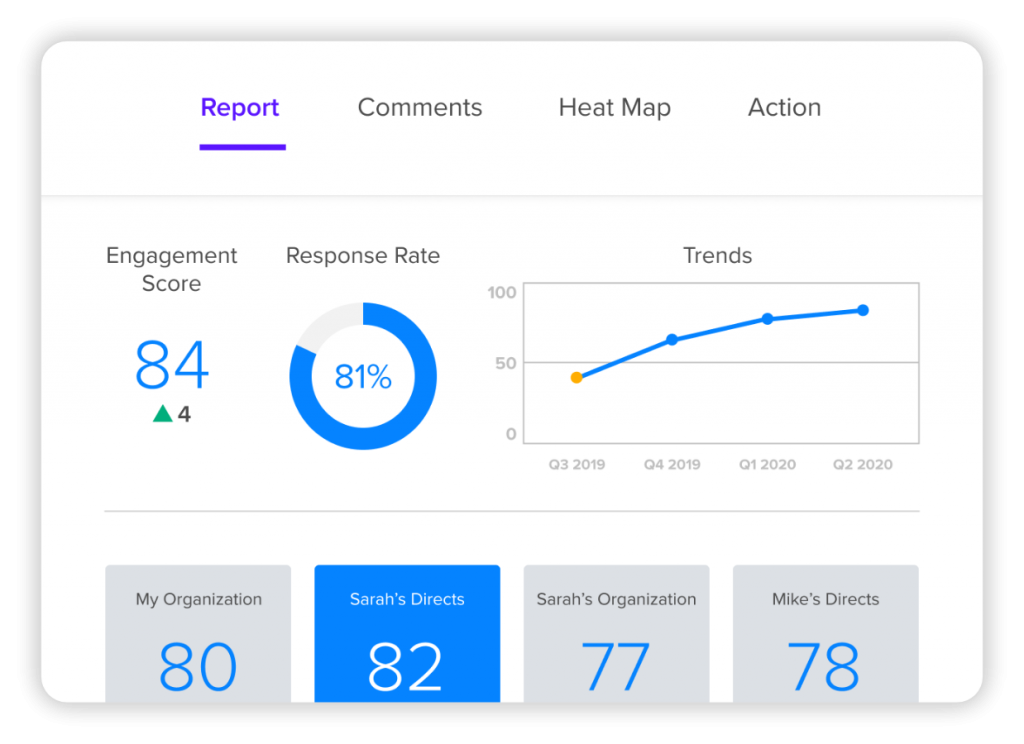The width and height of the screenshot is (1024, 744).
Task: Select the Q4 2019 trend data point
Action: tap(672, 340)
